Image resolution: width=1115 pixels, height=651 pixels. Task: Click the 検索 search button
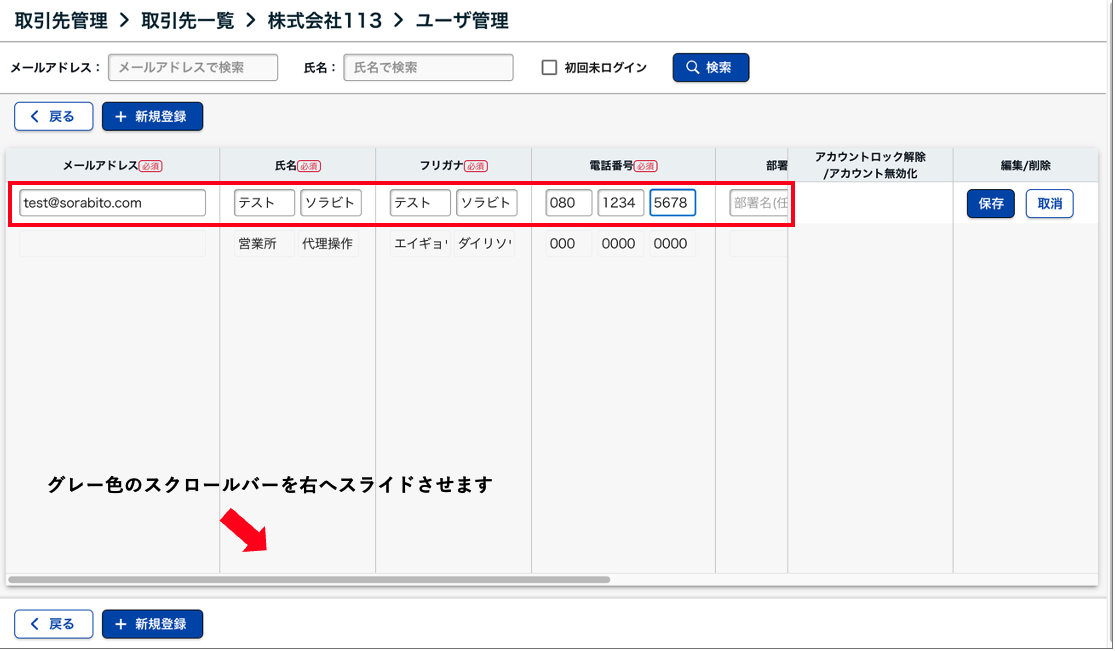click(710, 68)
